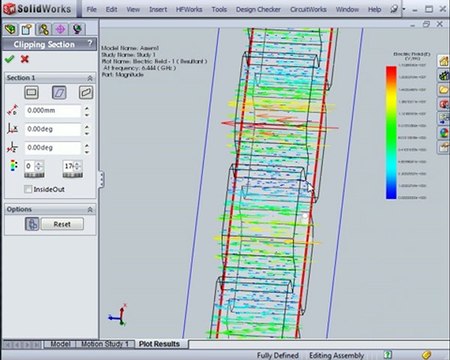The width and height of the screenshot is (450, 360).
Task: Open the Custom Properties task pane icon
Action: pyautogui.click(x=443, y=147)
